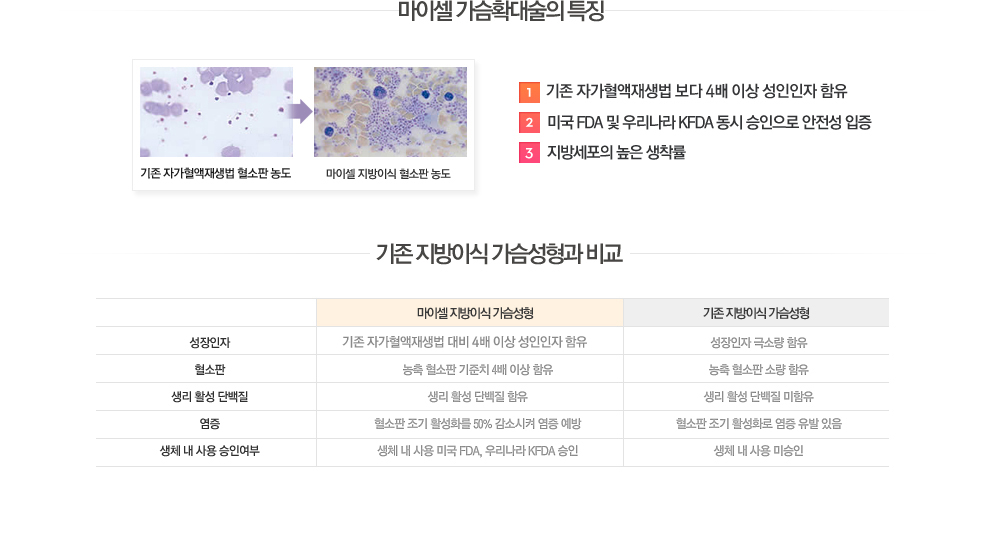Click the text about FDA and KFDA approval

coord(709,123)
